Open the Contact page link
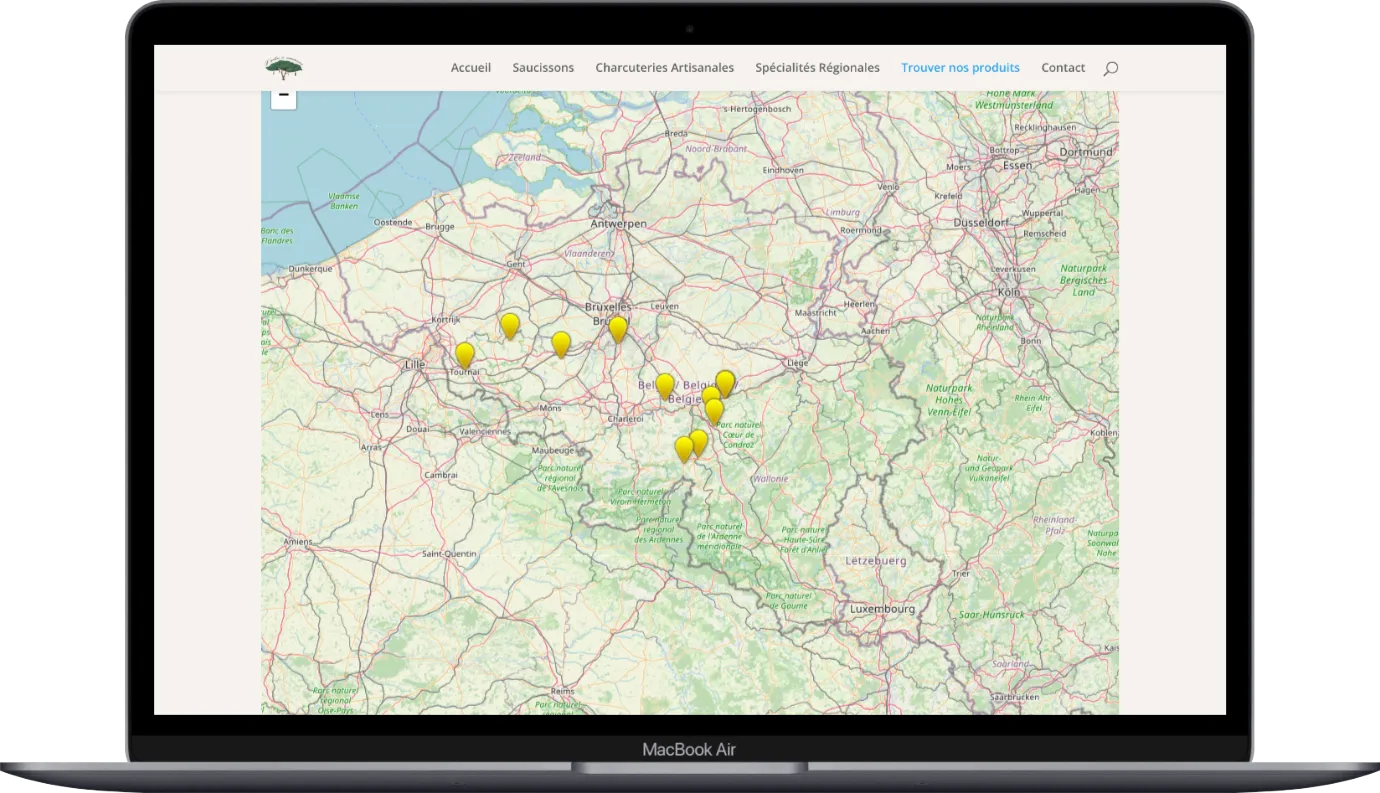The width and height of the screenshot is (1380, 793). point(1063,68)
